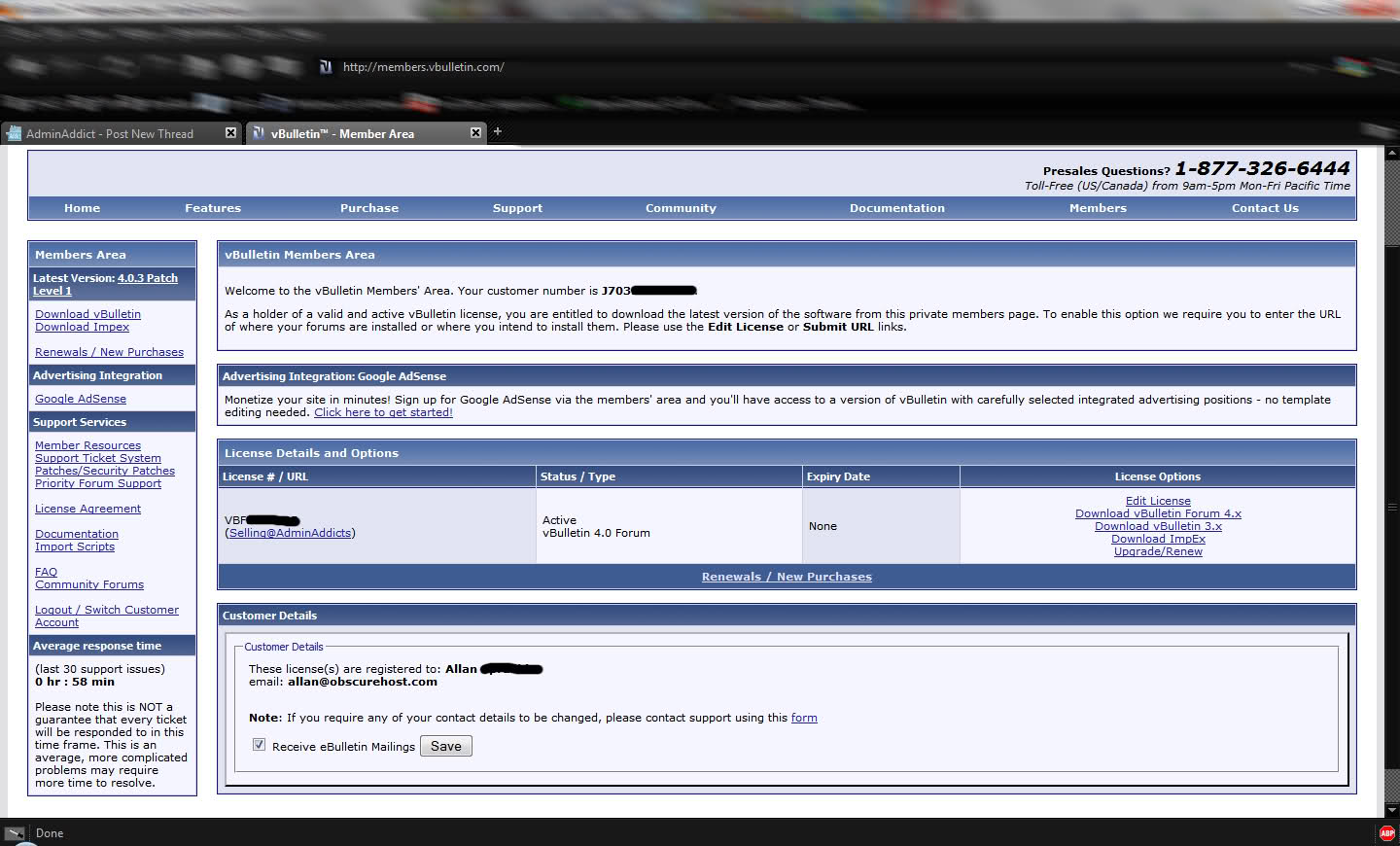The image size is (1400, 846).
Task: Click the email allan@obscurehost.com text
Action: (363, 682)
